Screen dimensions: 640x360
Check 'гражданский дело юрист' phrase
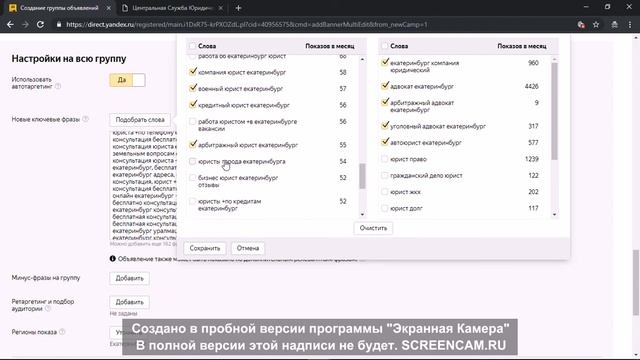[384, 175]
